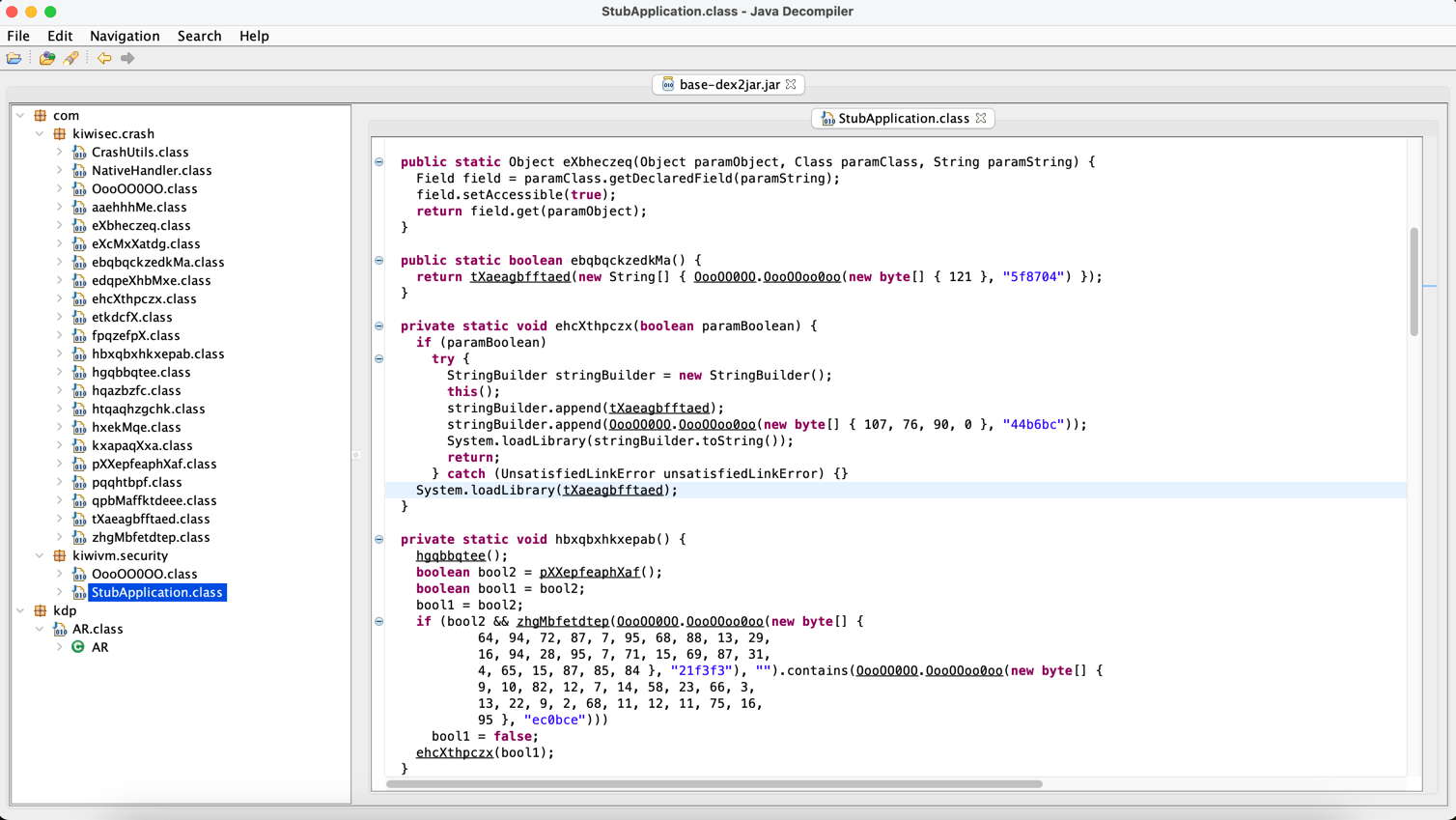
Task: Click the green AR class icon
Action: [x=78, y=647]
